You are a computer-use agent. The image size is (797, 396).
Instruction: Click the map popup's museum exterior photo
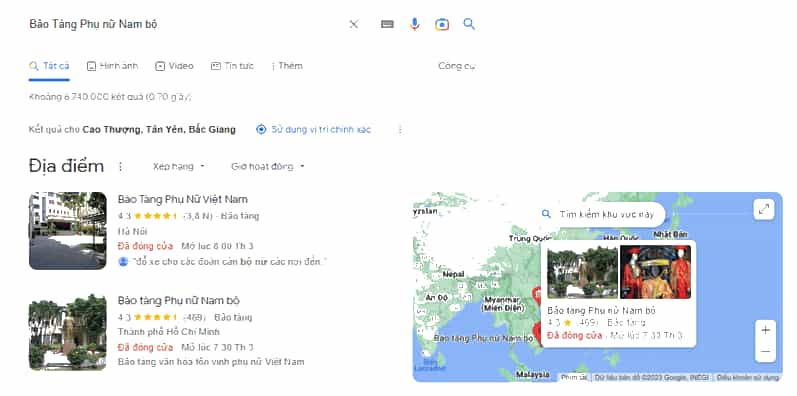583,271
